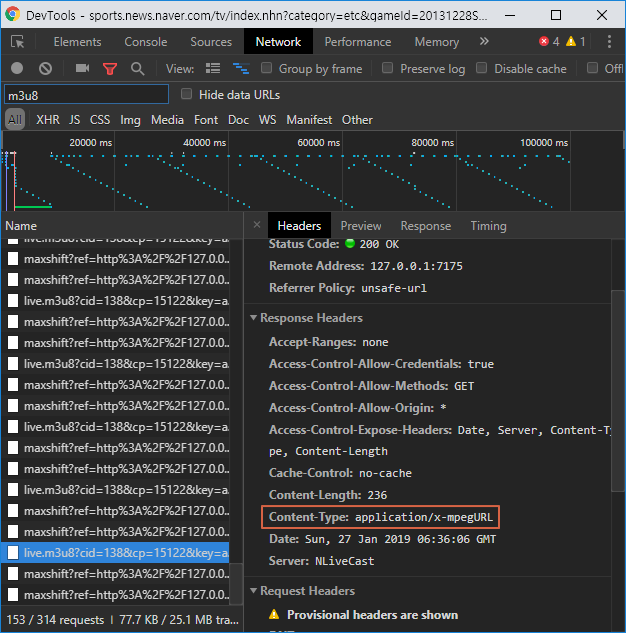Viewport: 626px width, 633px height.
Task: Toggle the Offline checkbox
Action: pyautogui.click(x=592, y=68)
